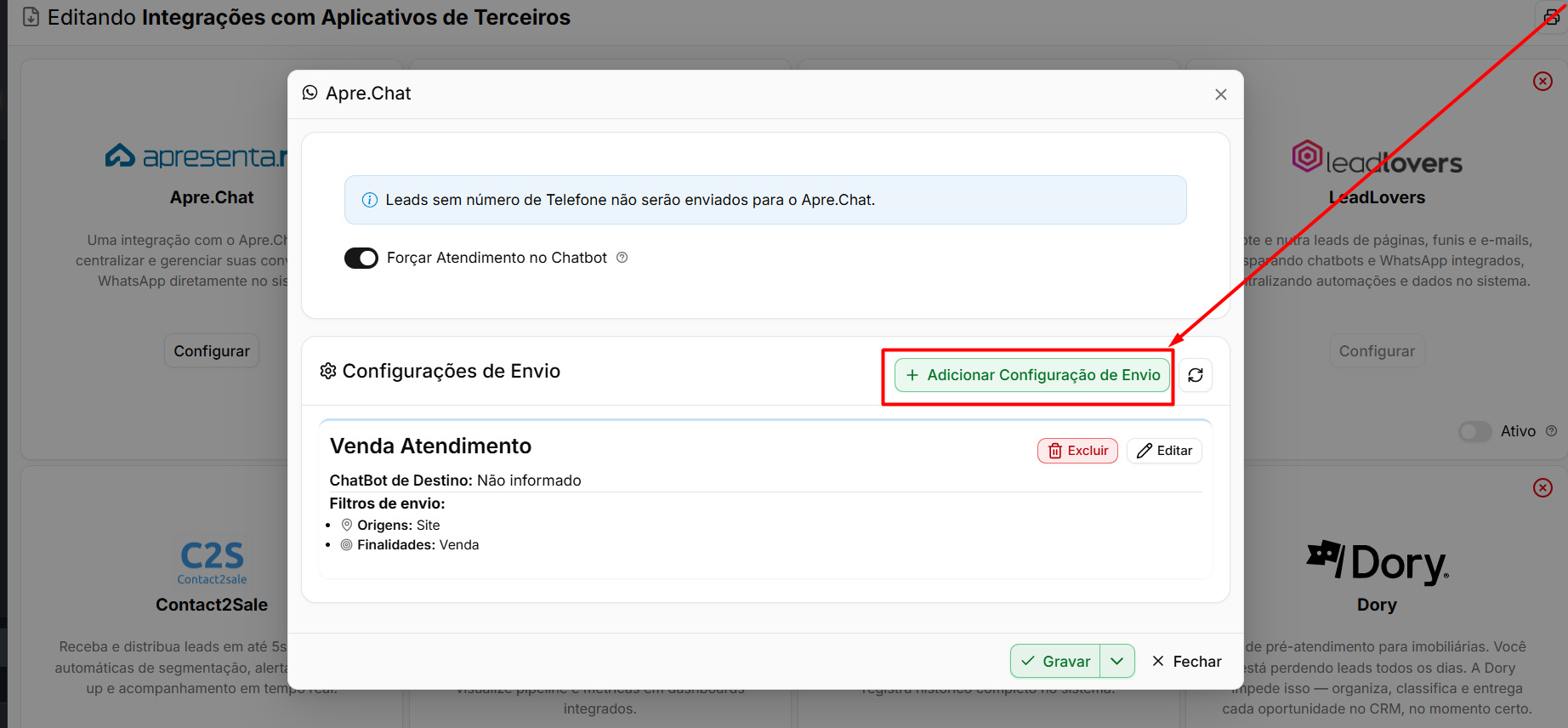The image size is (1568, 728).
Task: Expand the Gravar dropdown arrow
Action: tap(1117, 661)
